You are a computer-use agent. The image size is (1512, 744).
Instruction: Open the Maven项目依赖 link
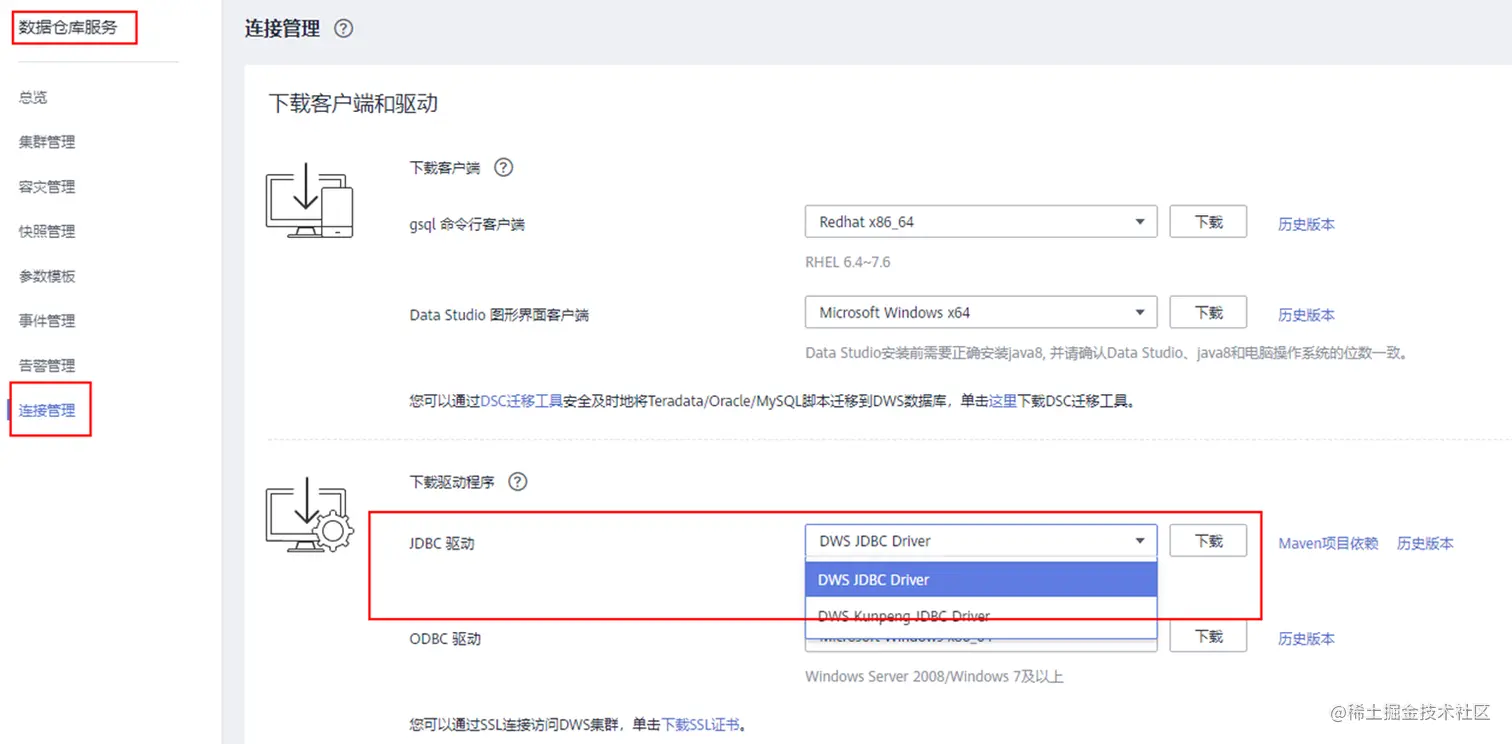[x=1328, y=543]
